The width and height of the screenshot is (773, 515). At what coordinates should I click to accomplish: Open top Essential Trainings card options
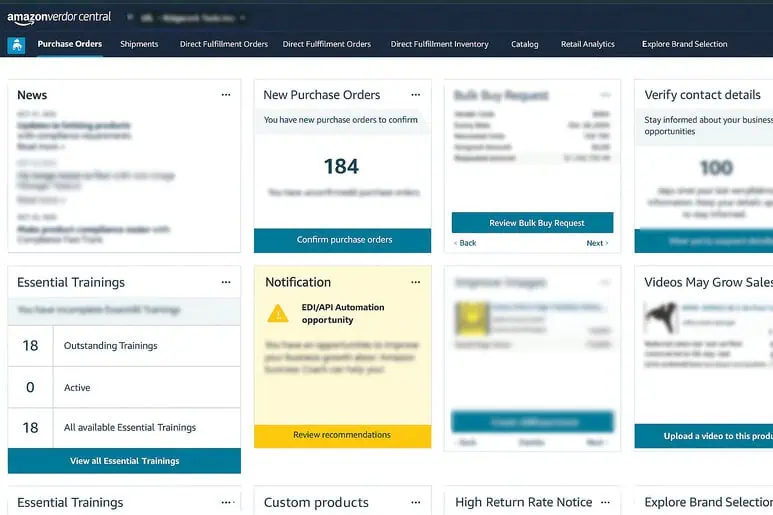point(226,282)
